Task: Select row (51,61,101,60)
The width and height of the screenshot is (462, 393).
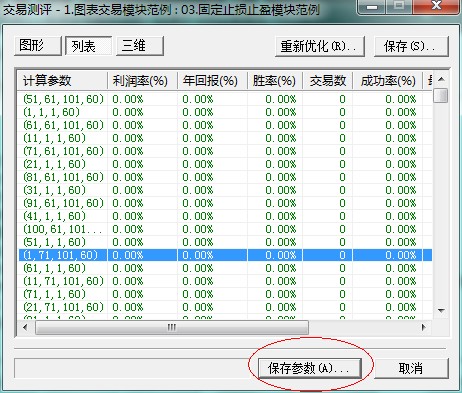Action: (225, 99)
